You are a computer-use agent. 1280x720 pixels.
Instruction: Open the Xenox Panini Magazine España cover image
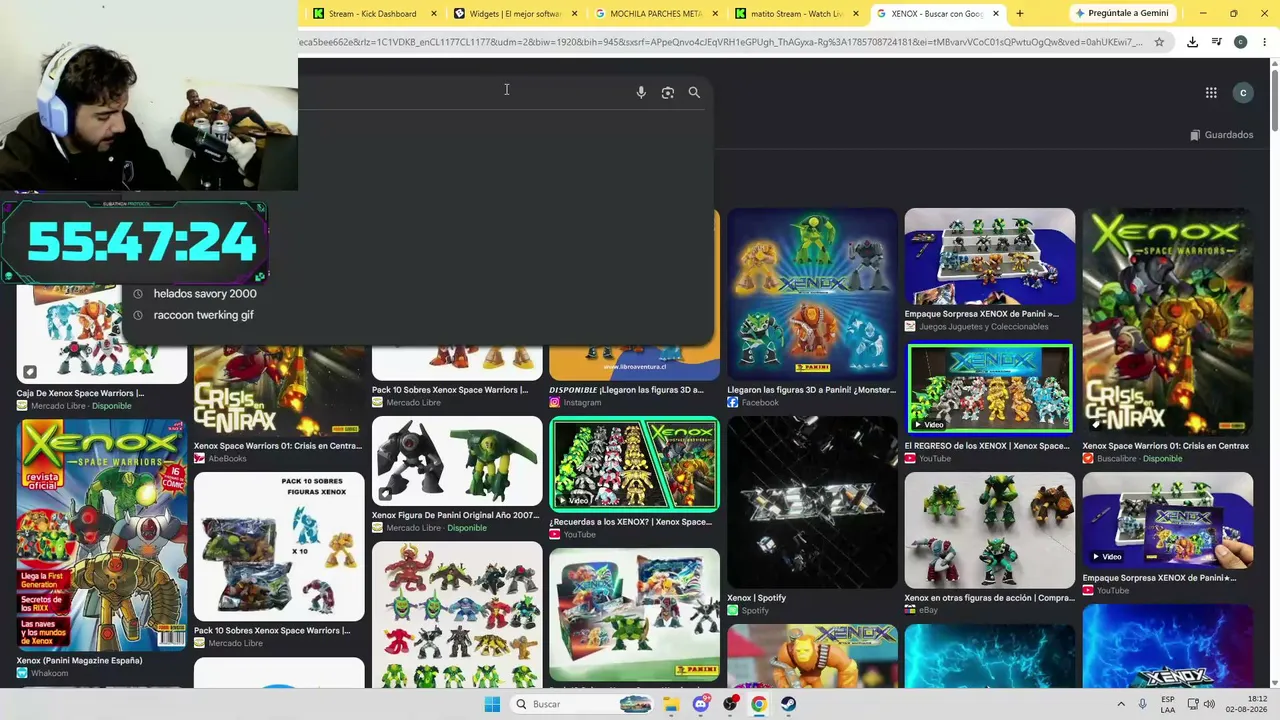(101, 535)
